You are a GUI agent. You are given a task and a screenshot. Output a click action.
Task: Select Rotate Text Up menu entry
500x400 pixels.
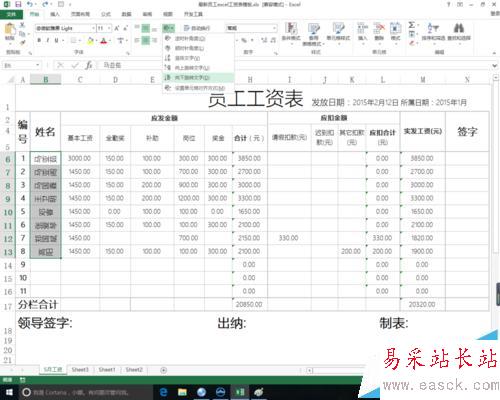click(198, 68)
